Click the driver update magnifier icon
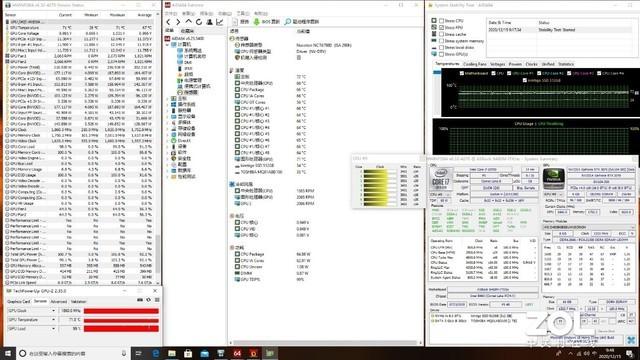This screenshot has height=360, width=640. (x=288, y=22)
